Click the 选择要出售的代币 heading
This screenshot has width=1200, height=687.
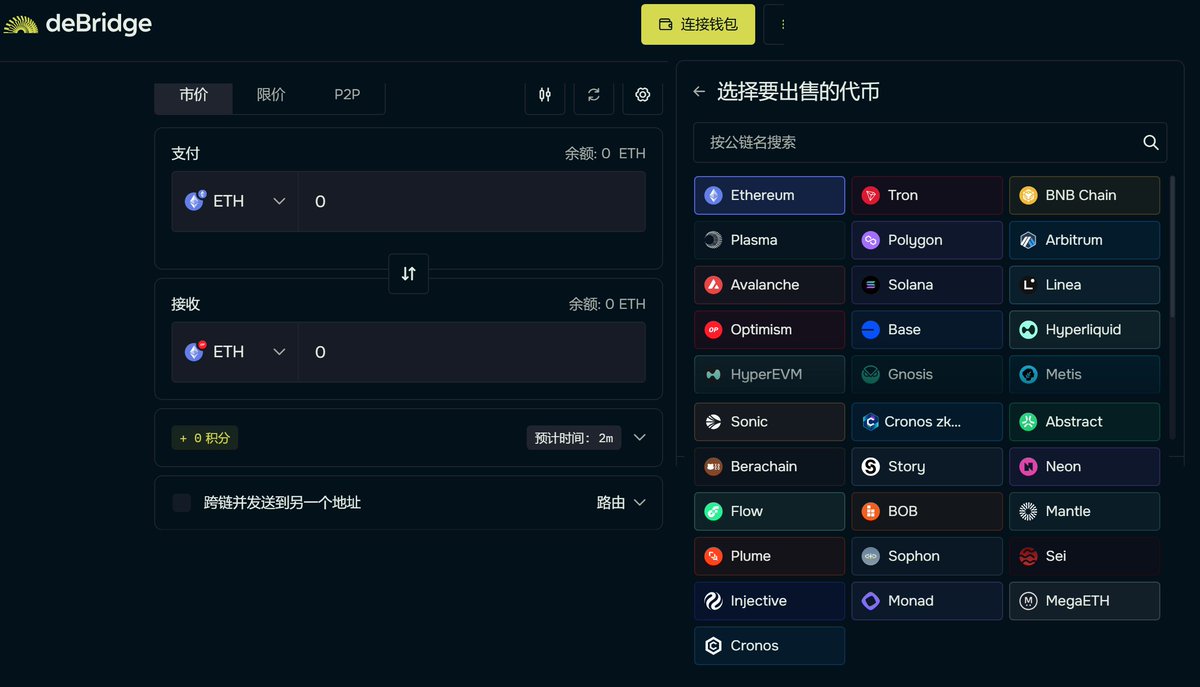click(798, 92)
